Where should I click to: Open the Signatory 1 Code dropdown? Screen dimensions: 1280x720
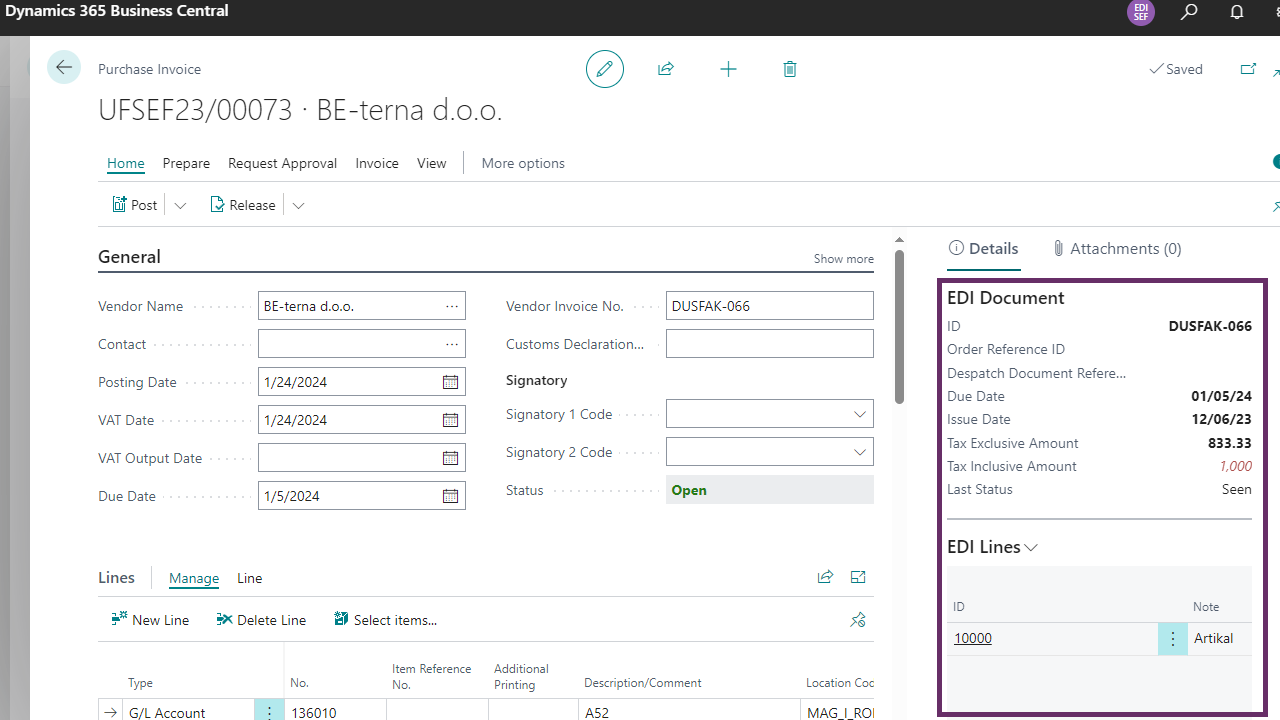[859, 413]
